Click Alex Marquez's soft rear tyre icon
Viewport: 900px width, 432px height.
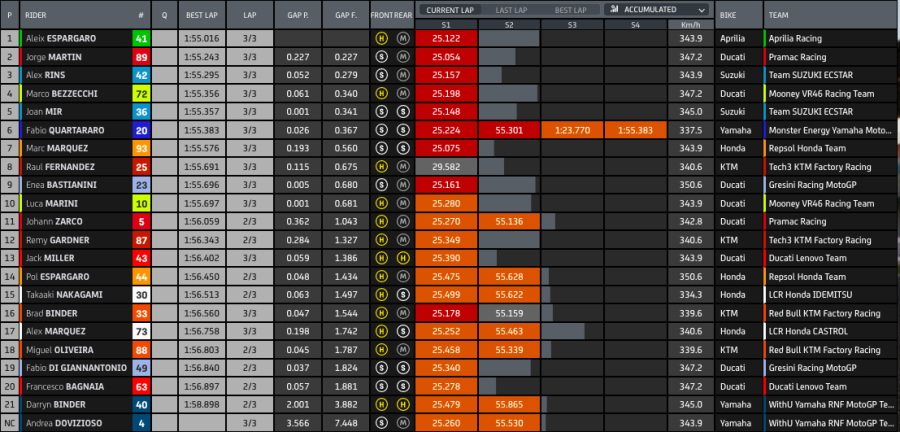coord(402,332)
